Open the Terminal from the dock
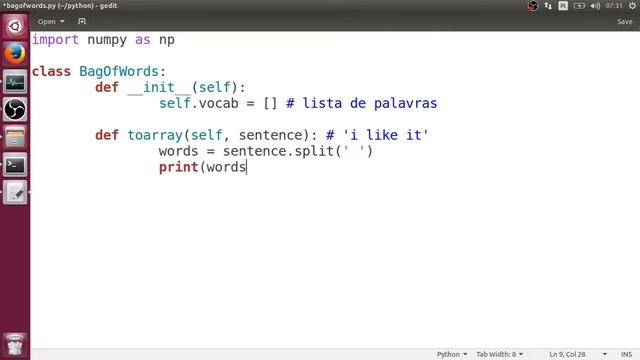 pos(15,165)
